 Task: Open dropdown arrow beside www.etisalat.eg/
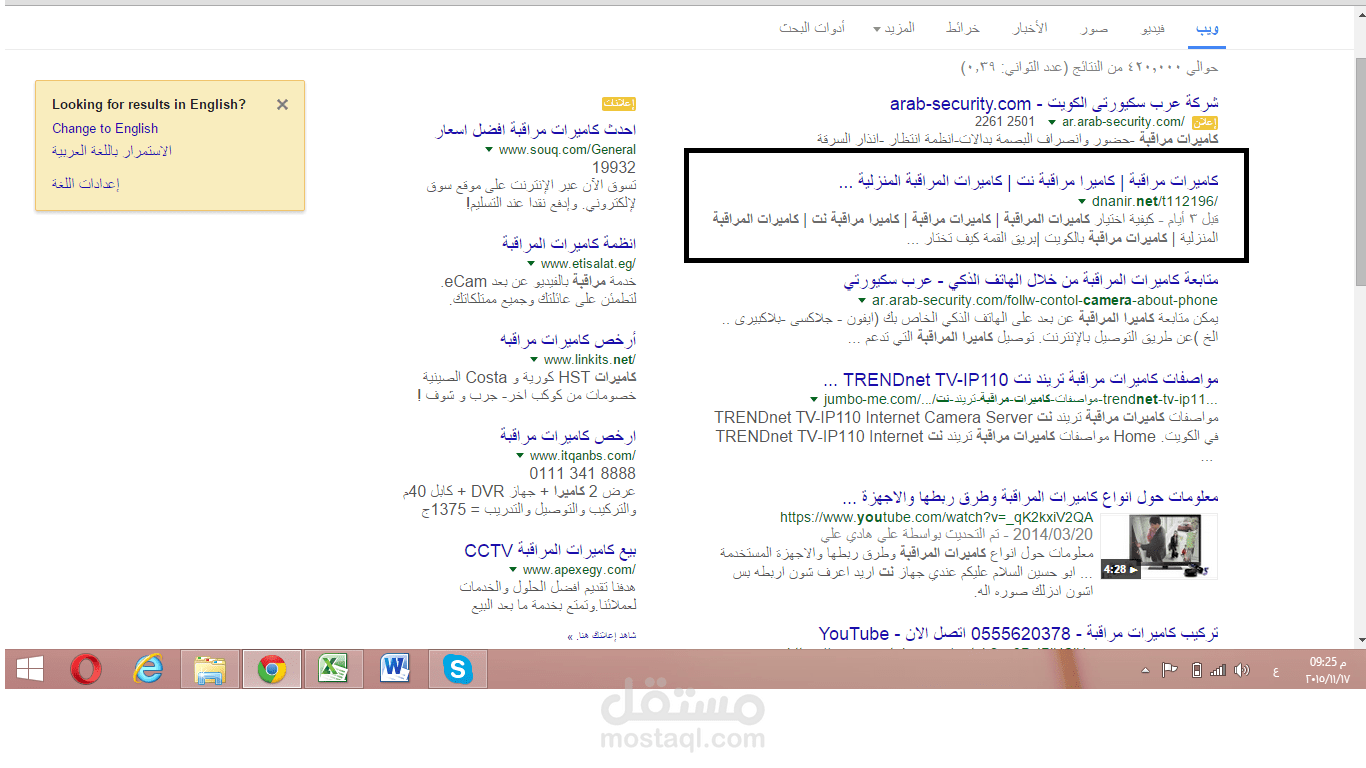(531, 264)
